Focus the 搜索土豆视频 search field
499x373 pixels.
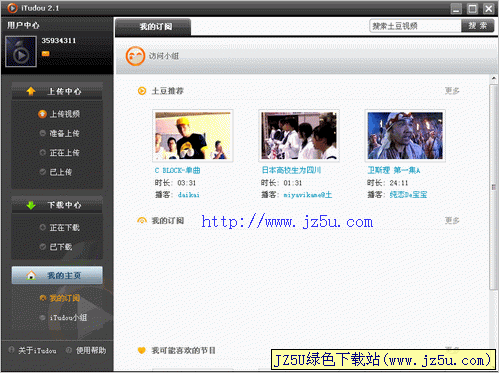pos(415,26)
